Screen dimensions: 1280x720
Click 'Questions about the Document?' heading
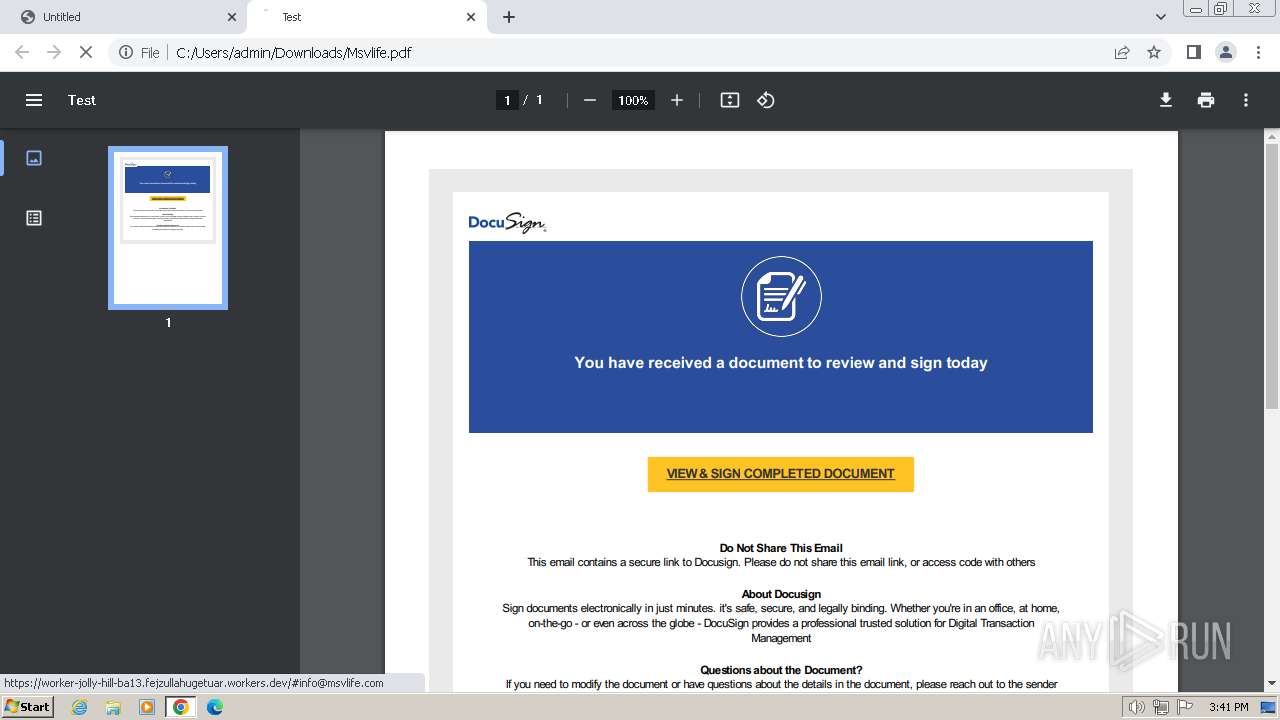pos(781,670)
